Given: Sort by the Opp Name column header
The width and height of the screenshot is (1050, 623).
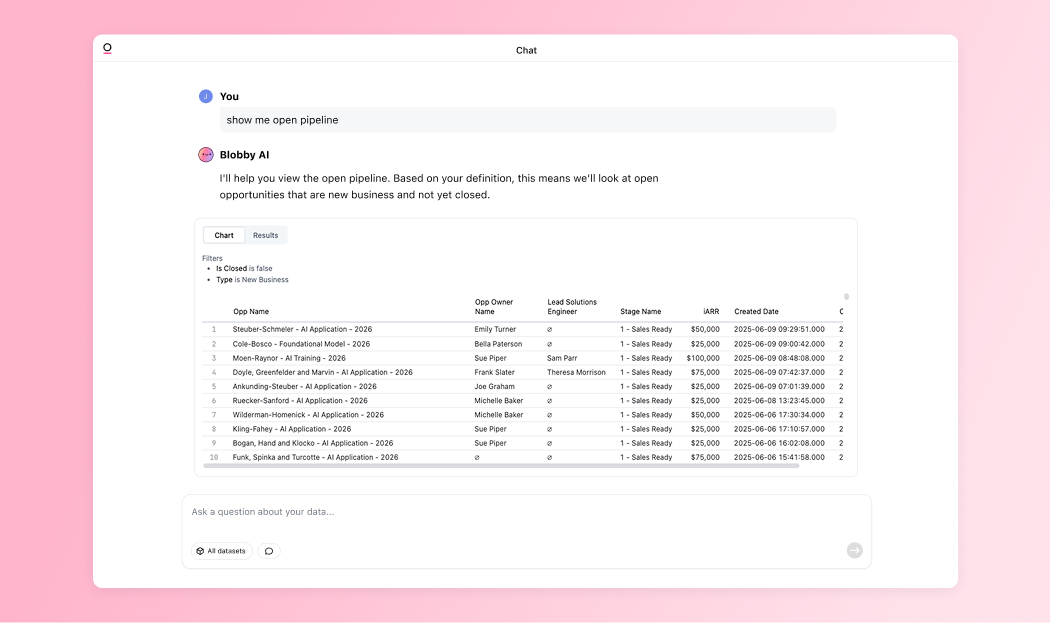Looking at the screenshot, I should (x=251, y=312).
